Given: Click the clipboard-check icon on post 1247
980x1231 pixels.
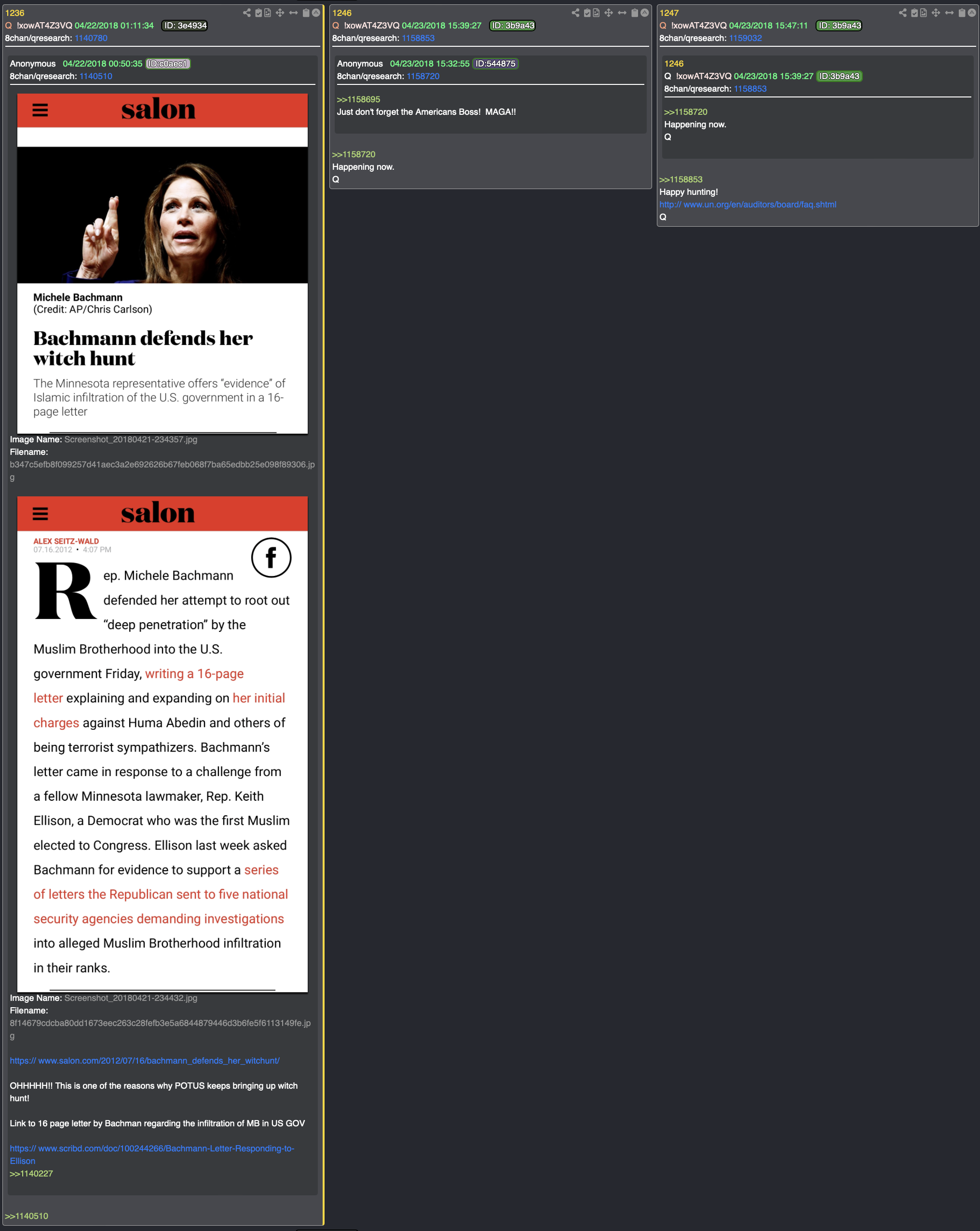Looking at the screenshot, I should click(x=914, y=13).
